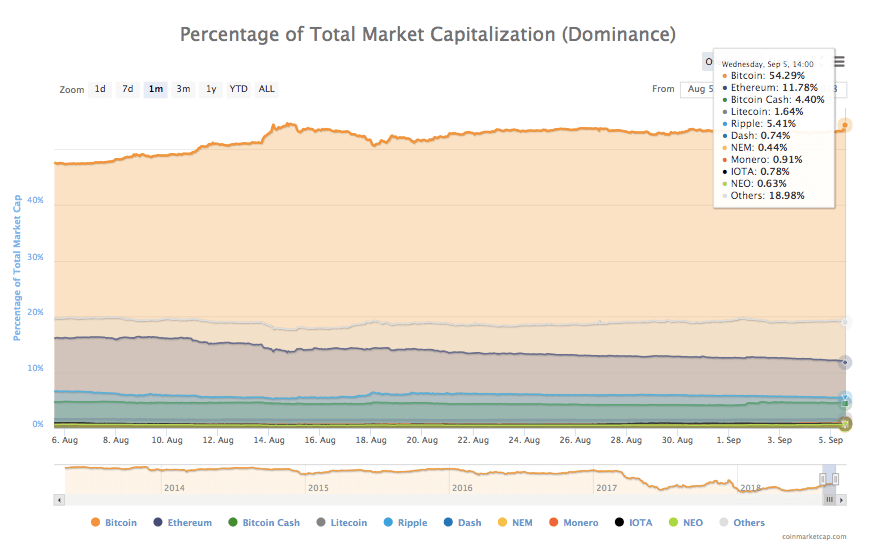Hide Ripple series via legend

(x=405, y=523)
